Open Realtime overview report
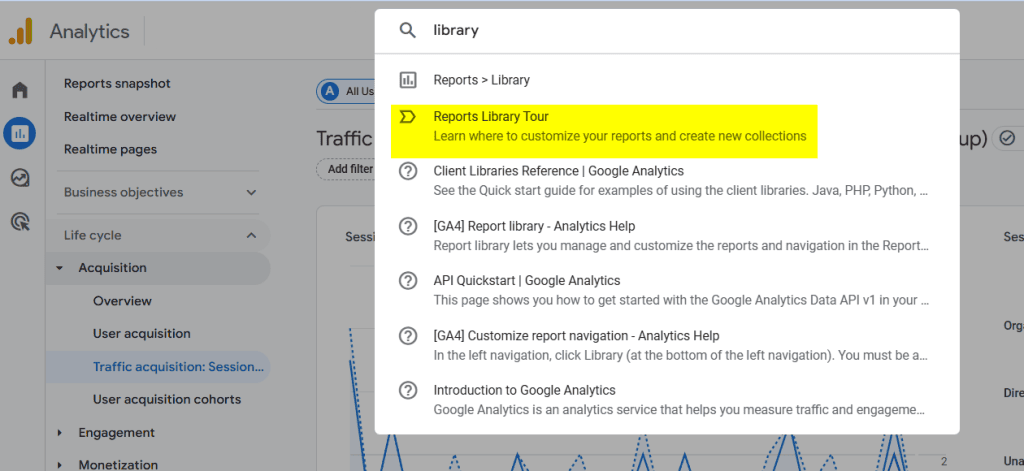 (120, 117)
